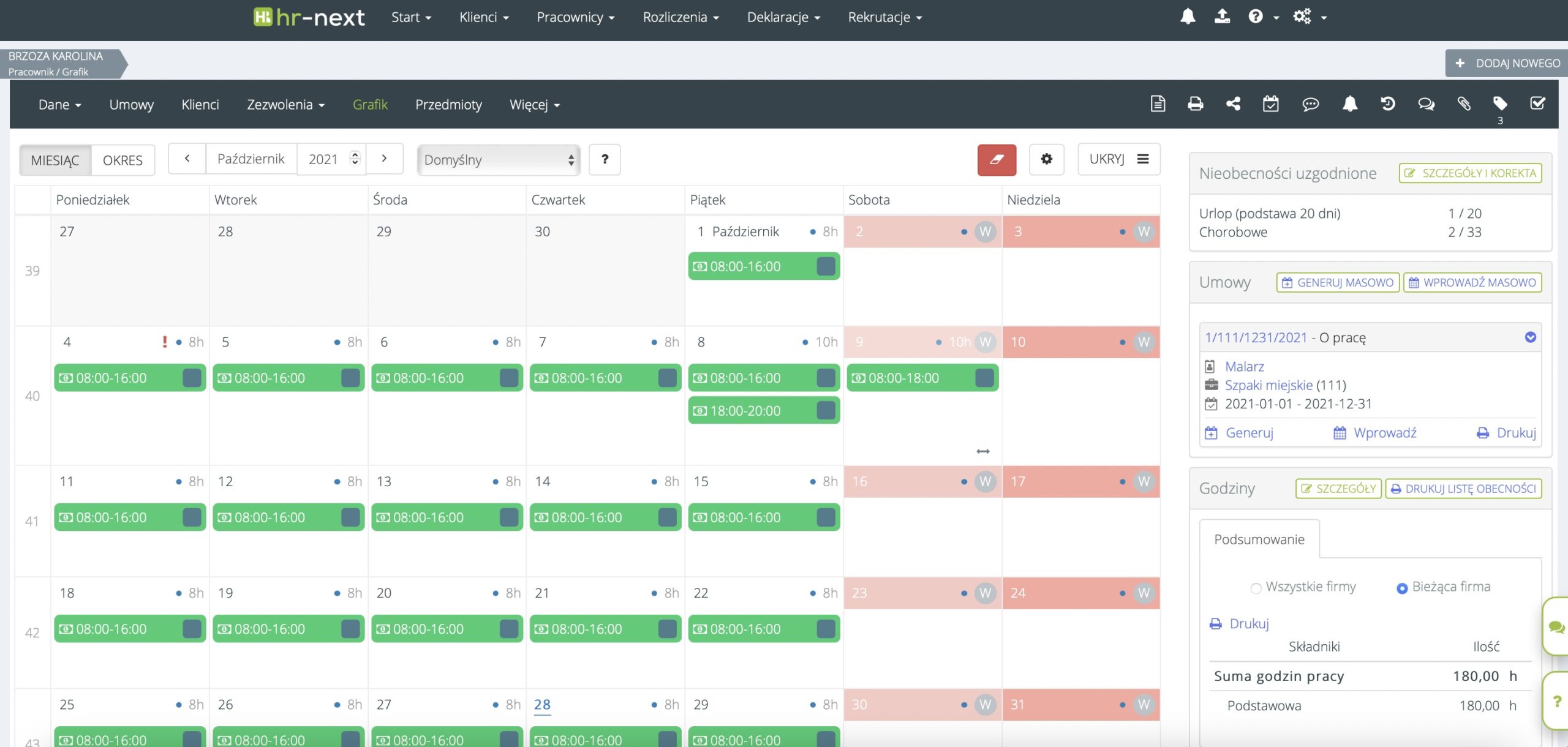Click the Szpaki miejskie link
The image size is (1568, 747).
(x=1268, y=385)
